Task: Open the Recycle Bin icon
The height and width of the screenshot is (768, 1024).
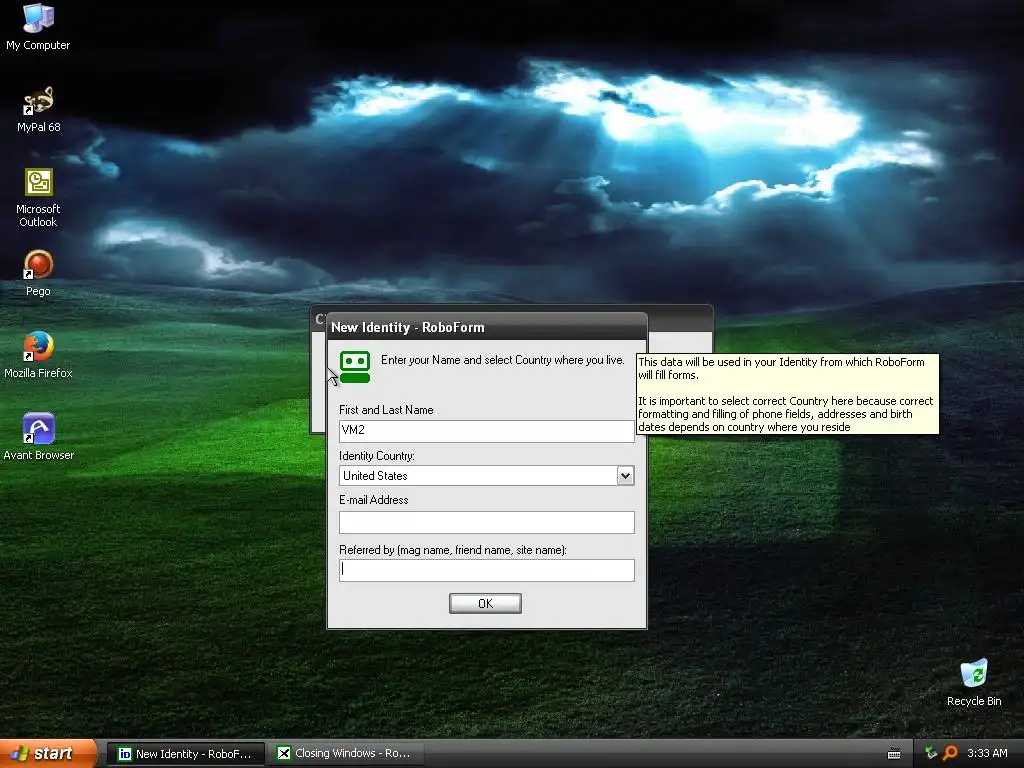Action: coord(974,683)
